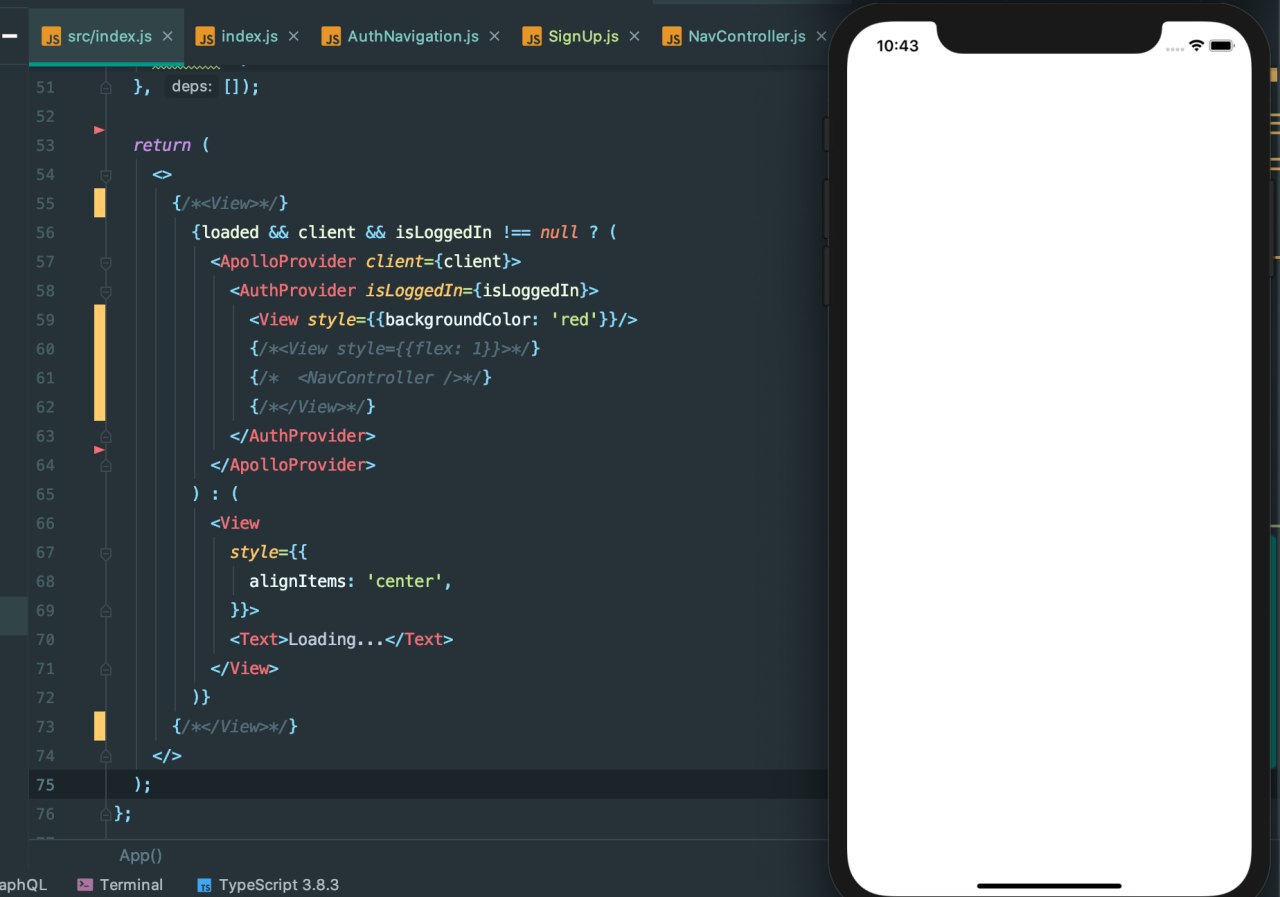The height and width of the screenshot is (897, 1280).
Task: Click the 'center' string on line 68
Action: 404,581
